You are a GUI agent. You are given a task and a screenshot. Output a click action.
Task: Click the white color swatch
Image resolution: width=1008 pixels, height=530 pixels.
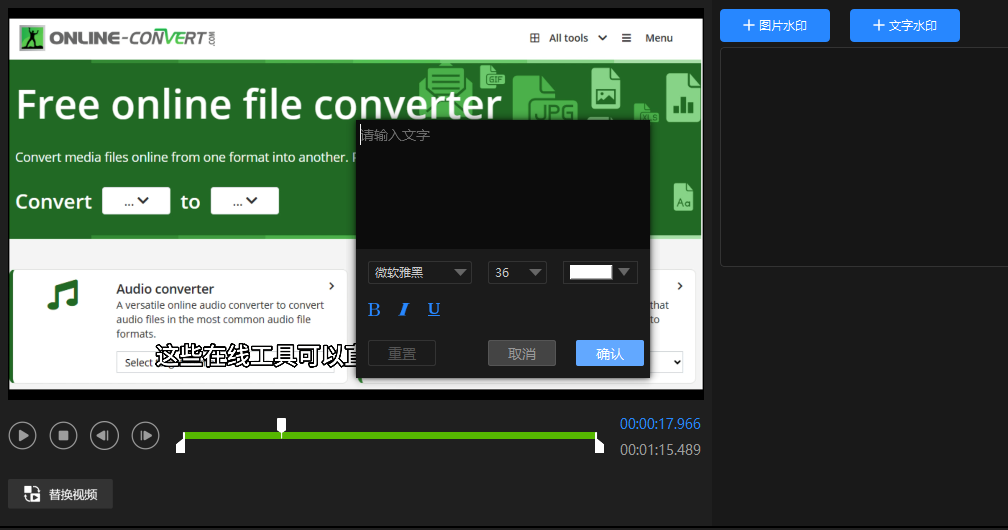tap(591, 272)
